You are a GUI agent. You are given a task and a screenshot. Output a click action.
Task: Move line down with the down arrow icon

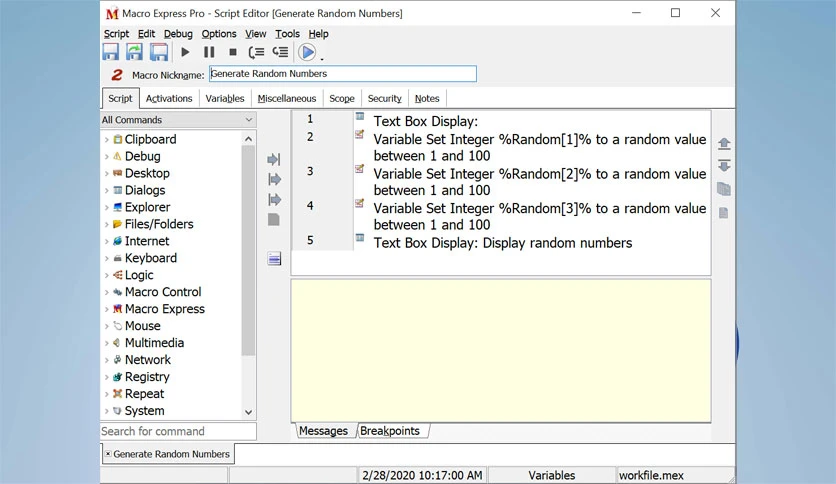point(724,166)
